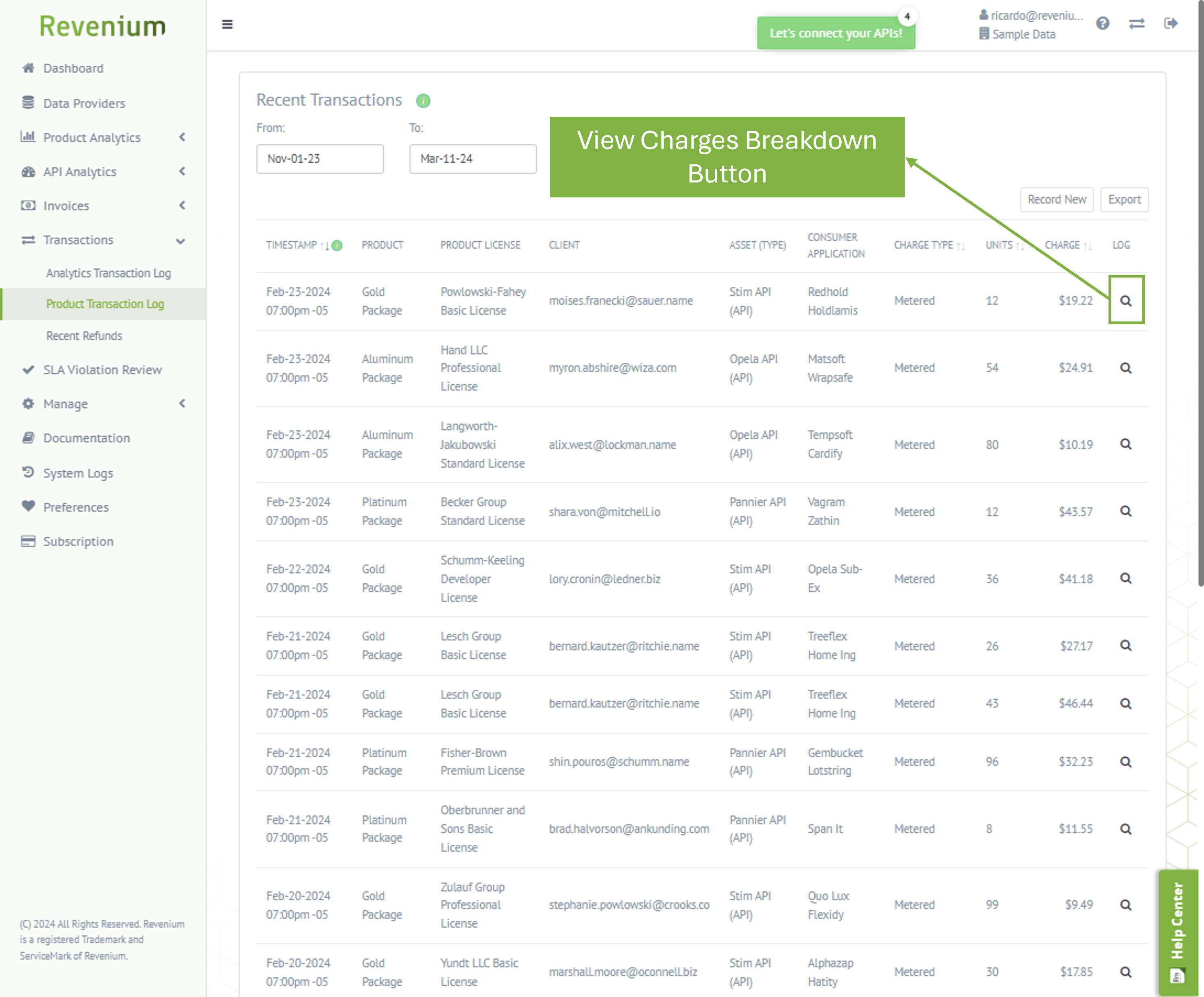This screenshot has width=1204, height=997.
Task: View log magnifier for $43.57 charge
Action: 1125,512
